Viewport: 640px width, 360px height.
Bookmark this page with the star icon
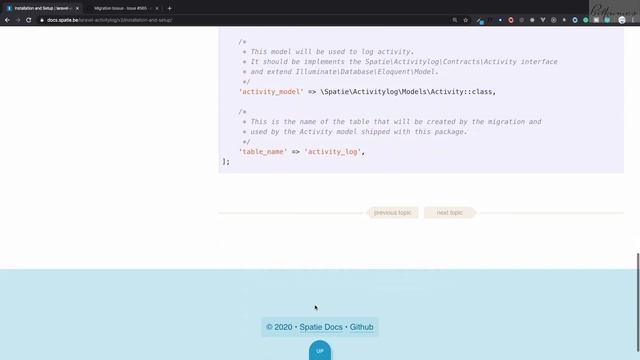coord(466,20)
